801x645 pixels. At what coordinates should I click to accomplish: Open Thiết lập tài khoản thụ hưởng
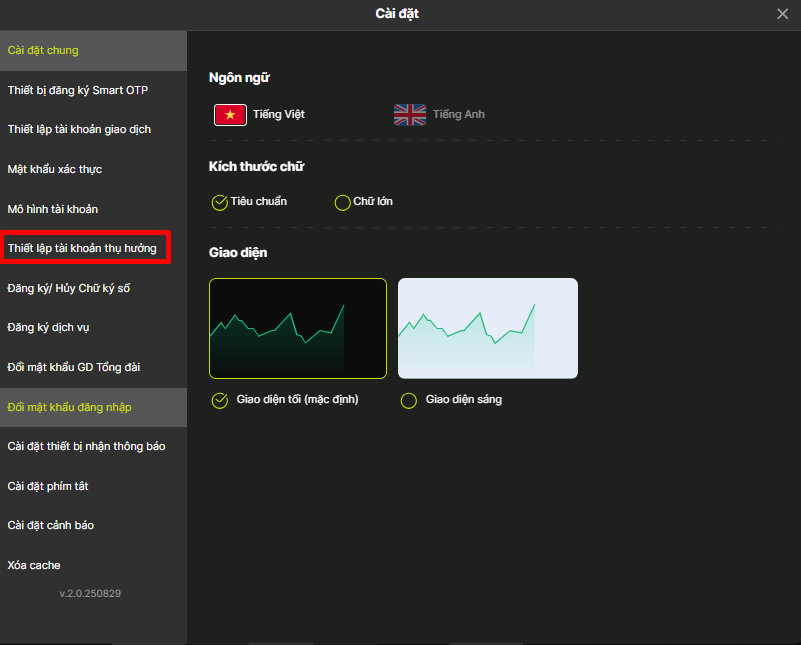[x=82, y=248]
